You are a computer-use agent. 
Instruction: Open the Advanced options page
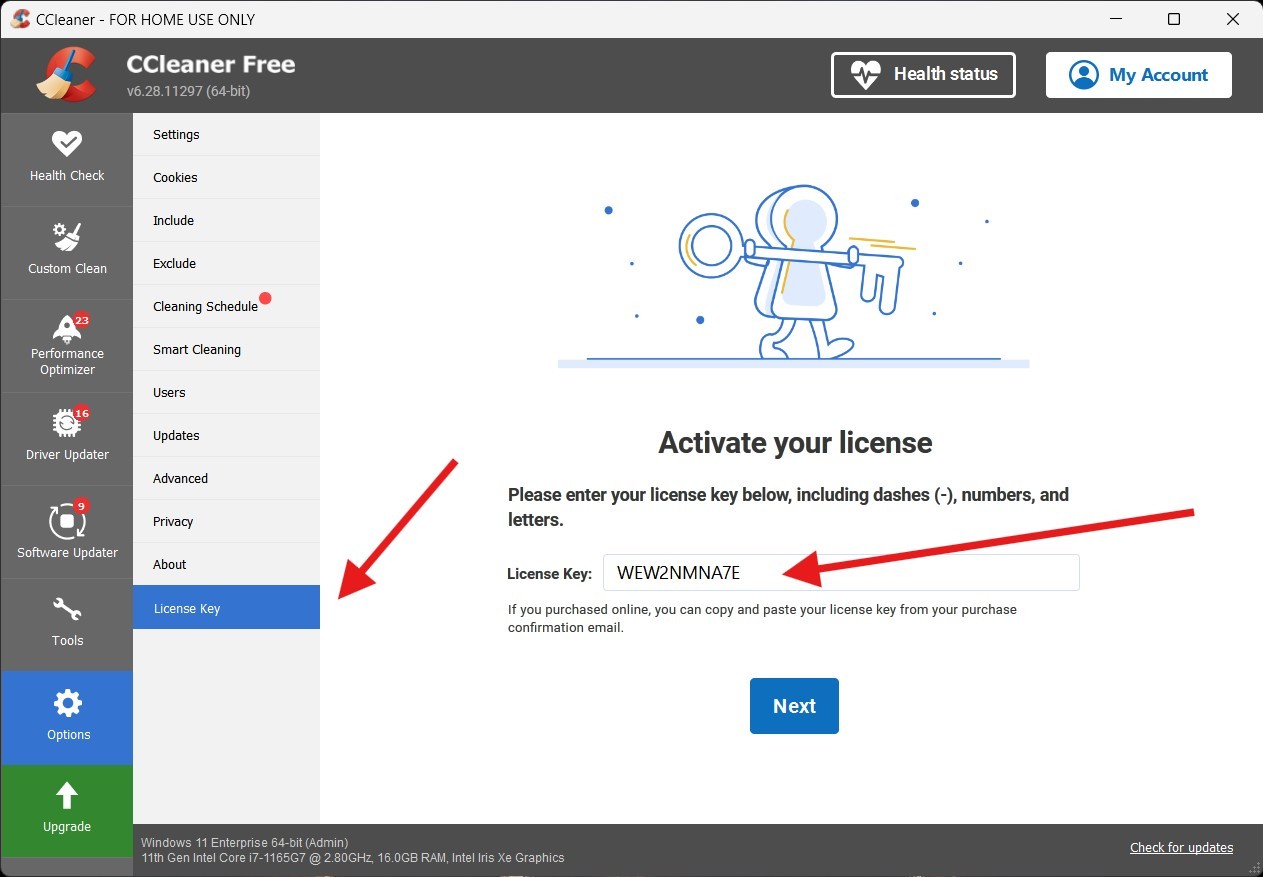coord(226,479)
